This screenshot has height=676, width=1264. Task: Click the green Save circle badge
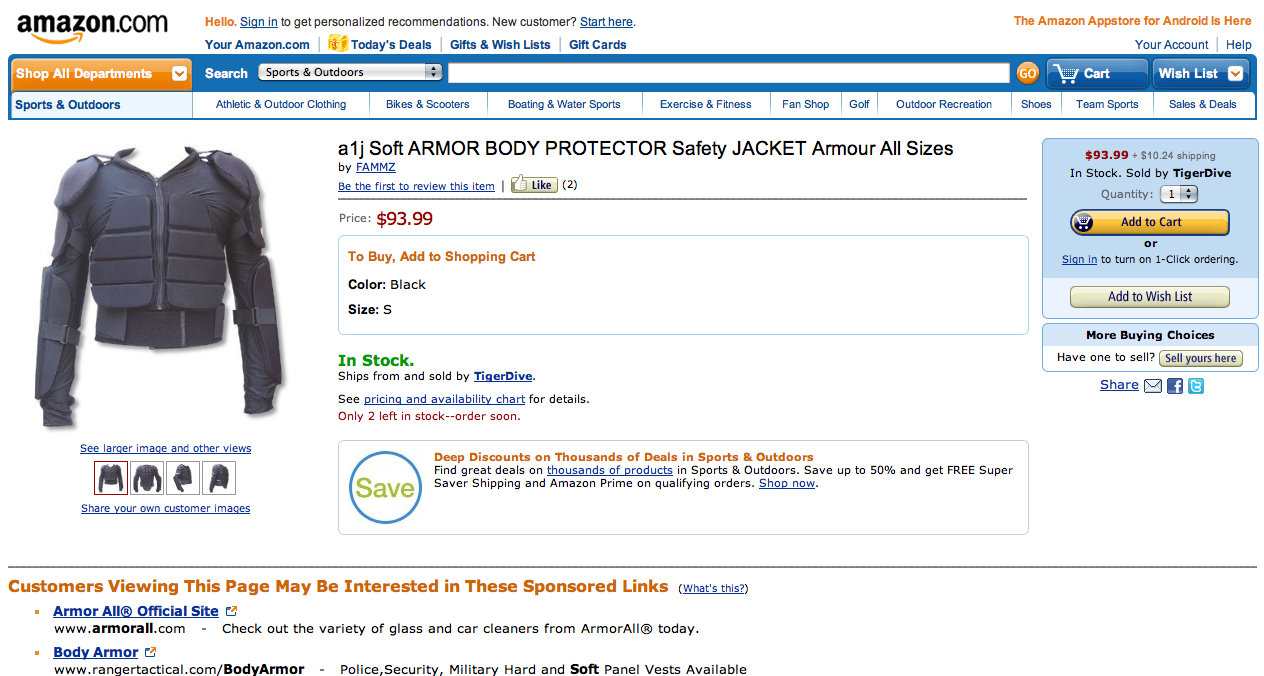(385, 488)
